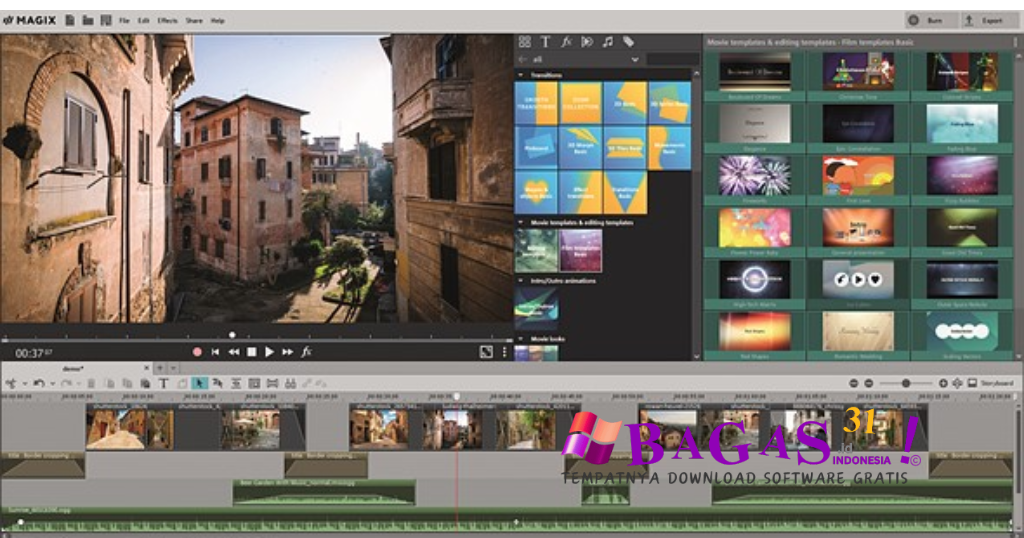Screen dimensions: 1024x538
Task: Open the store tag tab in Media Pool
Action: 628,42
